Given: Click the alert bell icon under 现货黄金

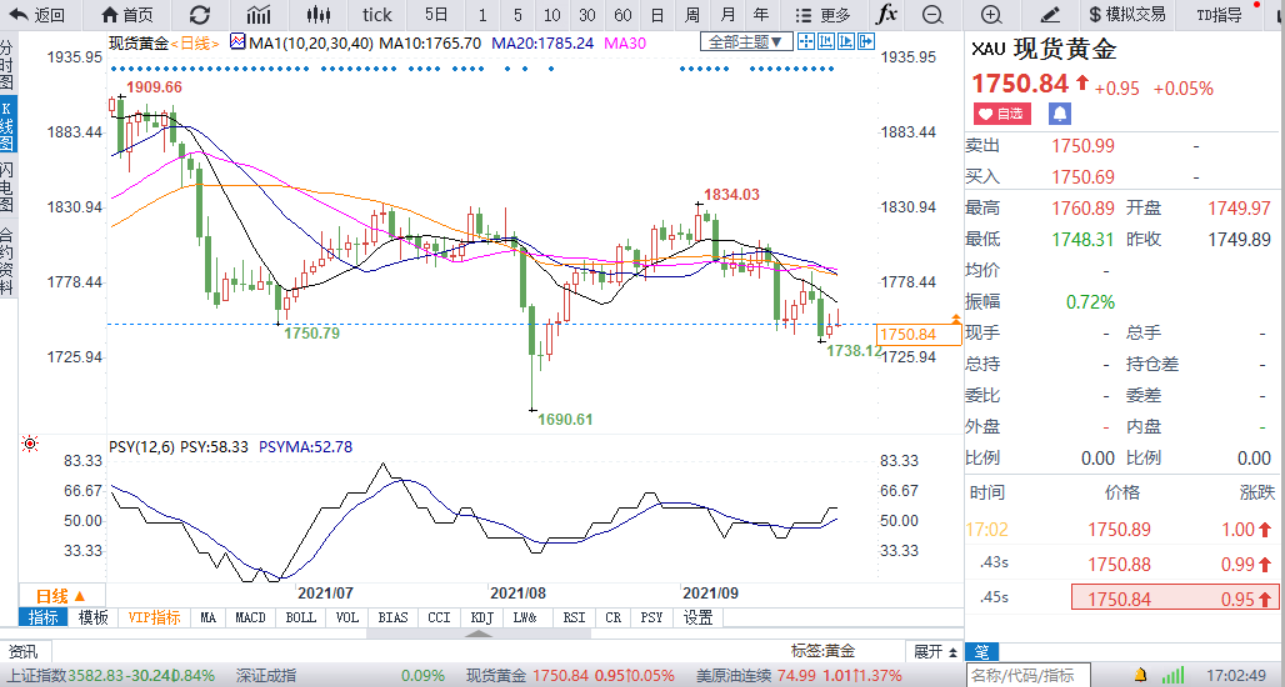Looking at the screenshot, I should 1057,113.
